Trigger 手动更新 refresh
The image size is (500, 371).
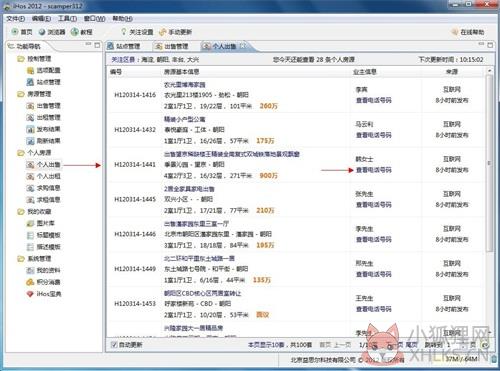click(176, 32)
